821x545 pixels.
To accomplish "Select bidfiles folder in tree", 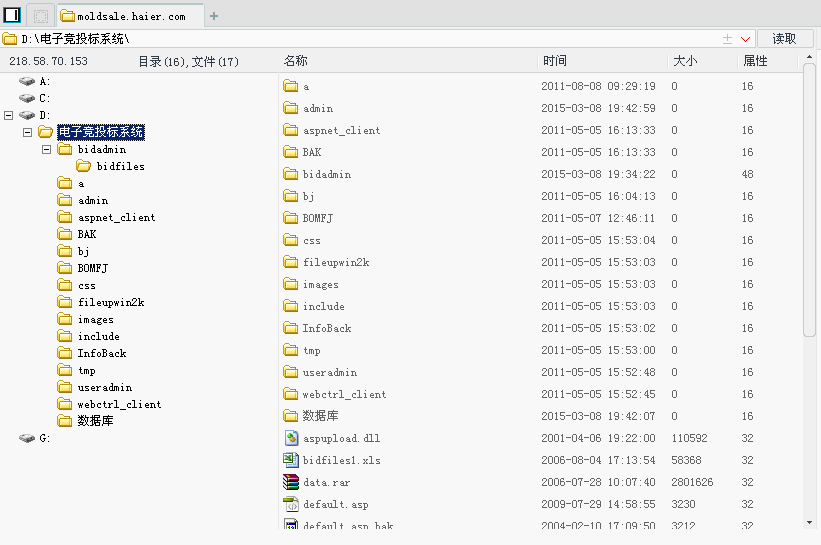I will pyautogui.click(x=120, y=166).
